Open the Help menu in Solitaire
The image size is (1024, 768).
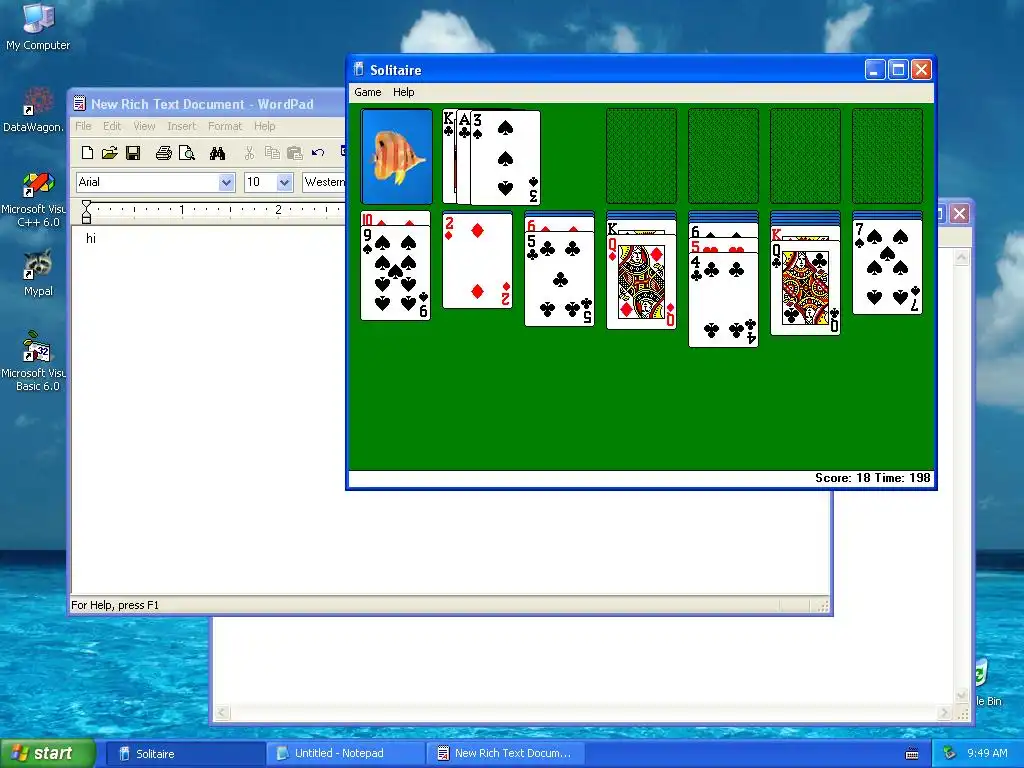click(404, 92)
